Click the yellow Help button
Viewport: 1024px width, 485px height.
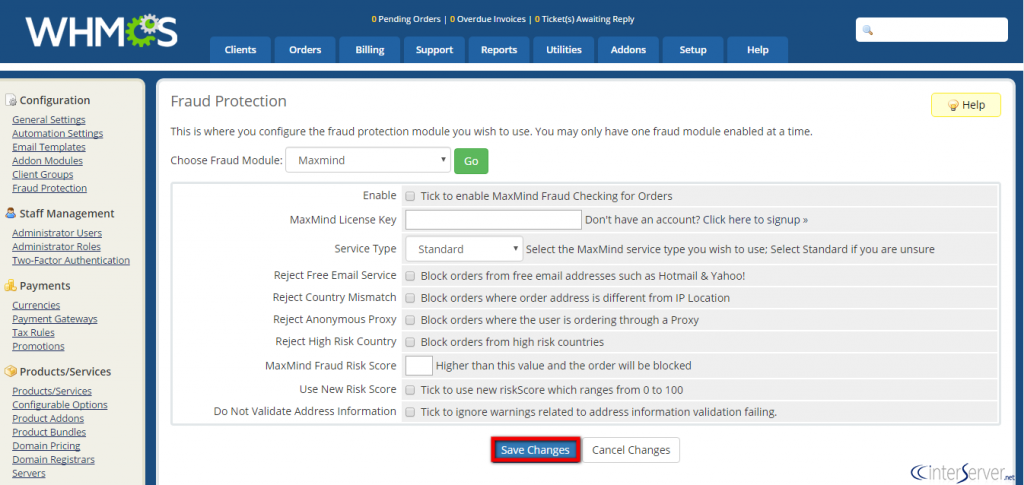(x=965, y=105)
